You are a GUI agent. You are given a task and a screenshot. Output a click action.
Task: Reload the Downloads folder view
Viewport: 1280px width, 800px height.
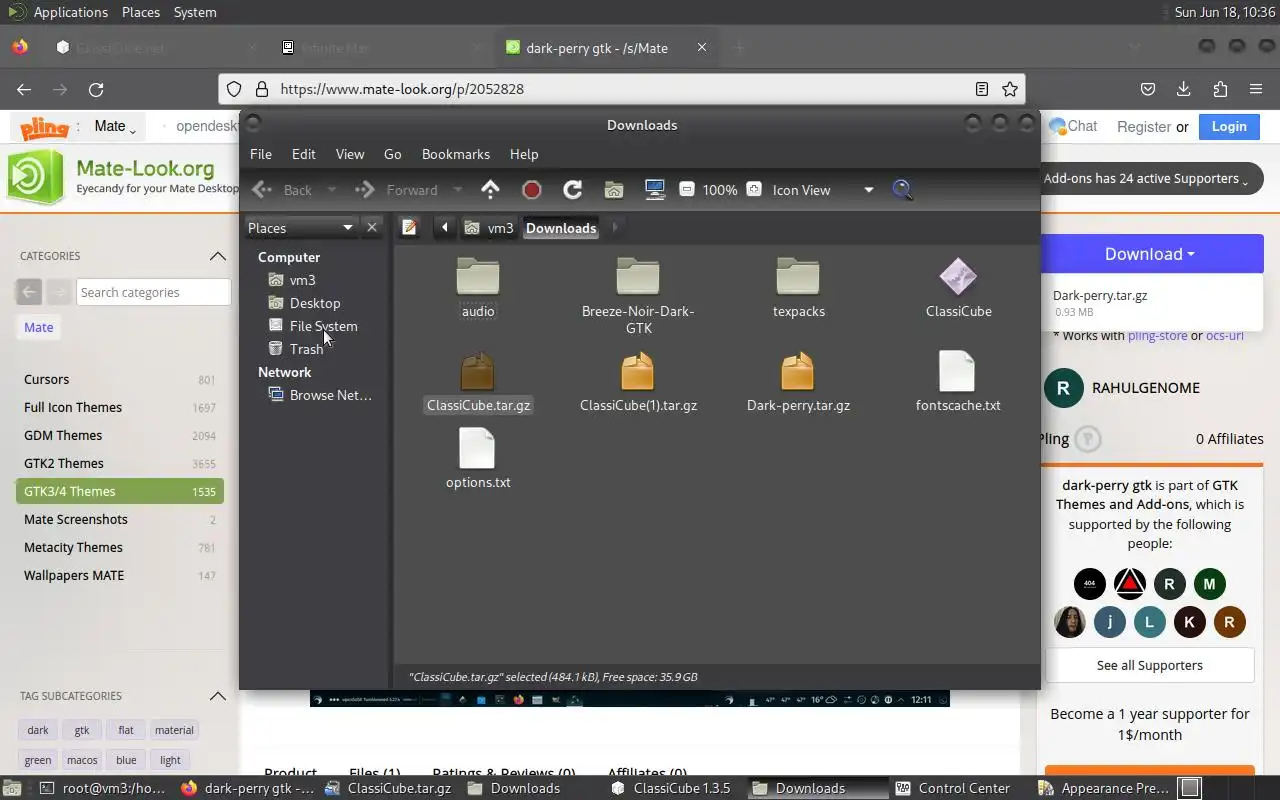573,190
